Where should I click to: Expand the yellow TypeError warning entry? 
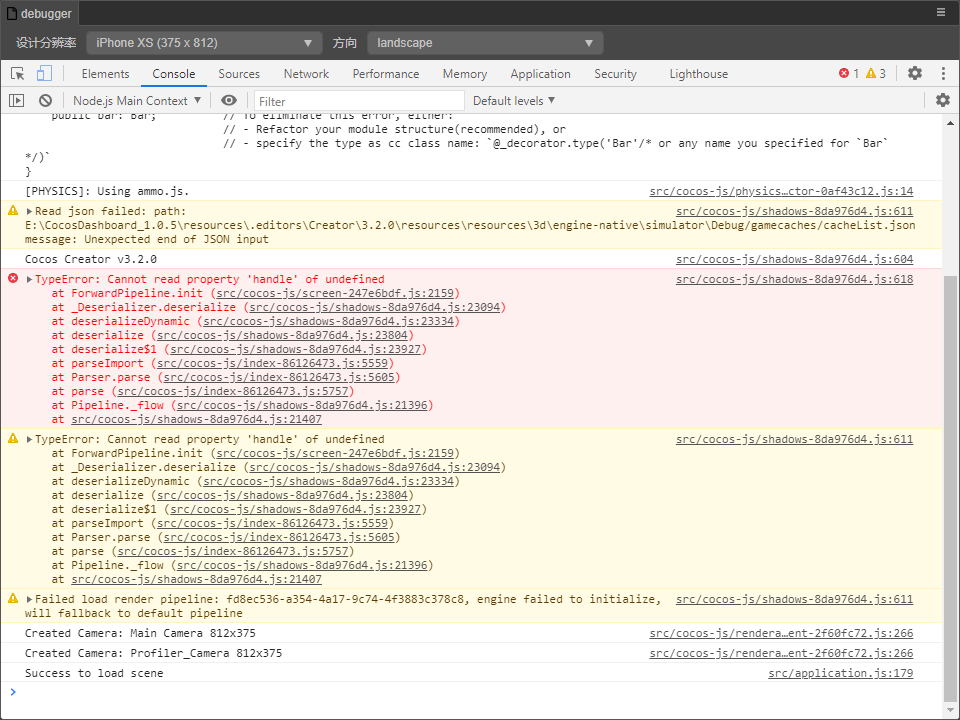(x=29, y=439)
